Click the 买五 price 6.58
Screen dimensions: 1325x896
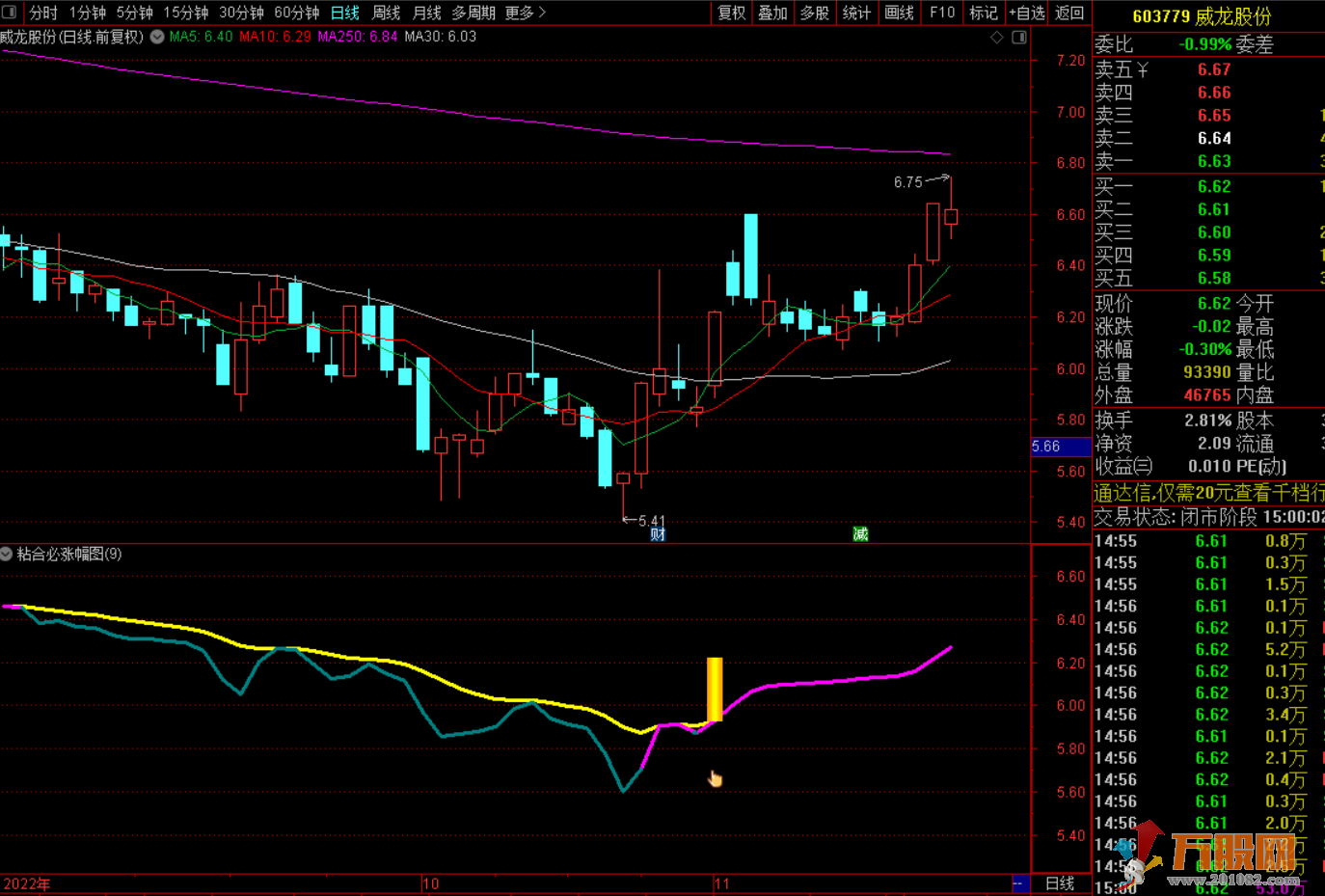[1214, 279]
